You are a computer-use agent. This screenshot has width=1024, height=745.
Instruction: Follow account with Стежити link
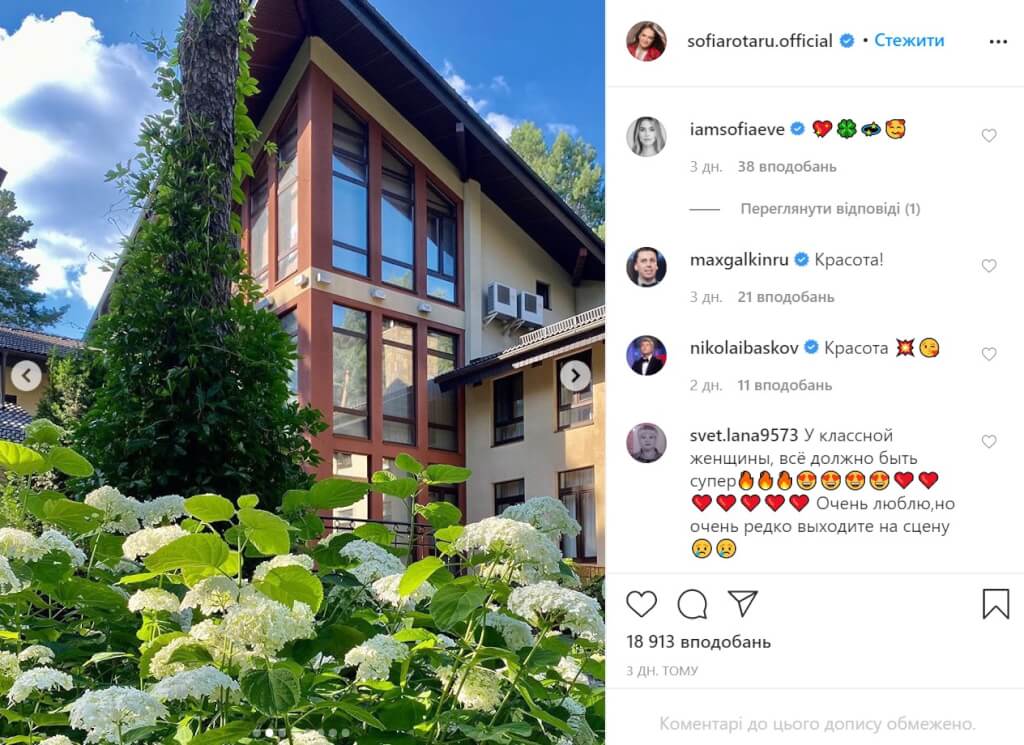coord(909,40)
